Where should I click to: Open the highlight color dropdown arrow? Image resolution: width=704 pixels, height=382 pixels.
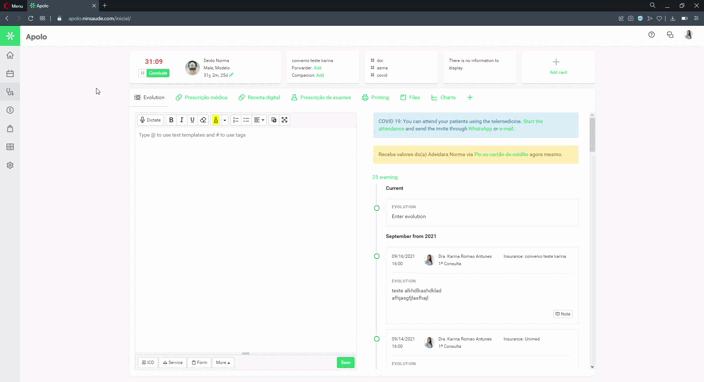coord(224,120)
